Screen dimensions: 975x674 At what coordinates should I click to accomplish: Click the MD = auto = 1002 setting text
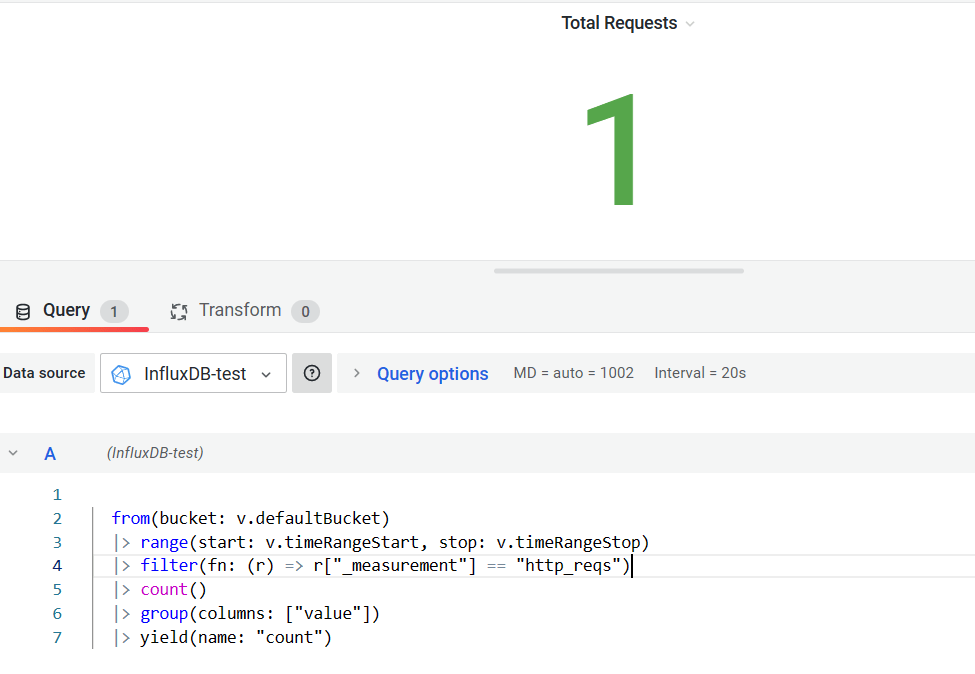(573, 372)
